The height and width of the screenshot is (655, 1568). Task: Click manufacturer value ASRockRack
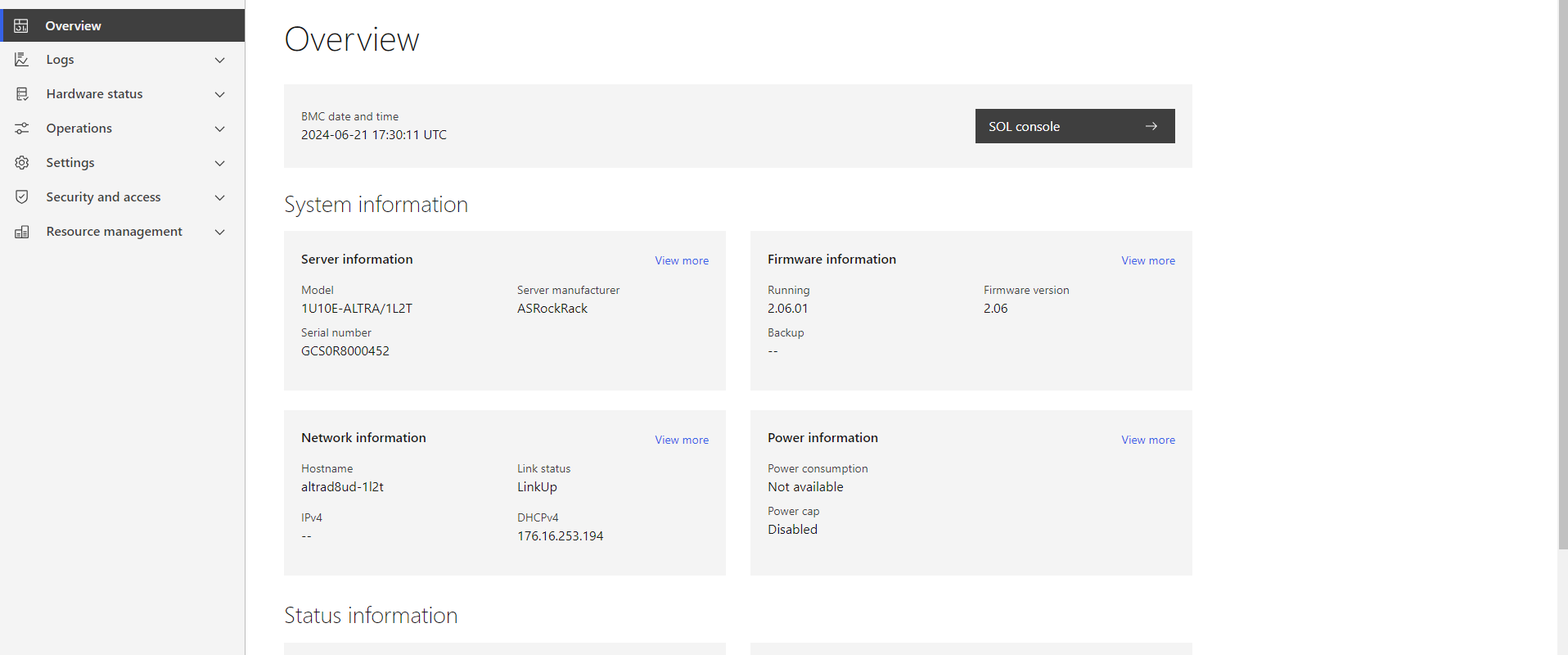click(x=552, y=309)
